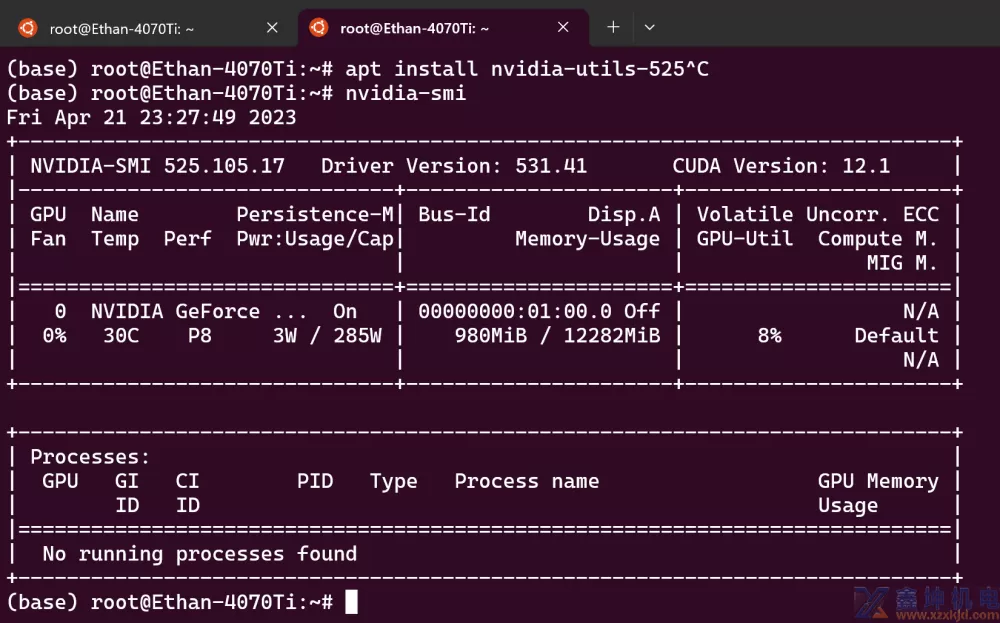Click the "Type" column header
This screenshot has width=1000, height=623.
tap(393, 481)
